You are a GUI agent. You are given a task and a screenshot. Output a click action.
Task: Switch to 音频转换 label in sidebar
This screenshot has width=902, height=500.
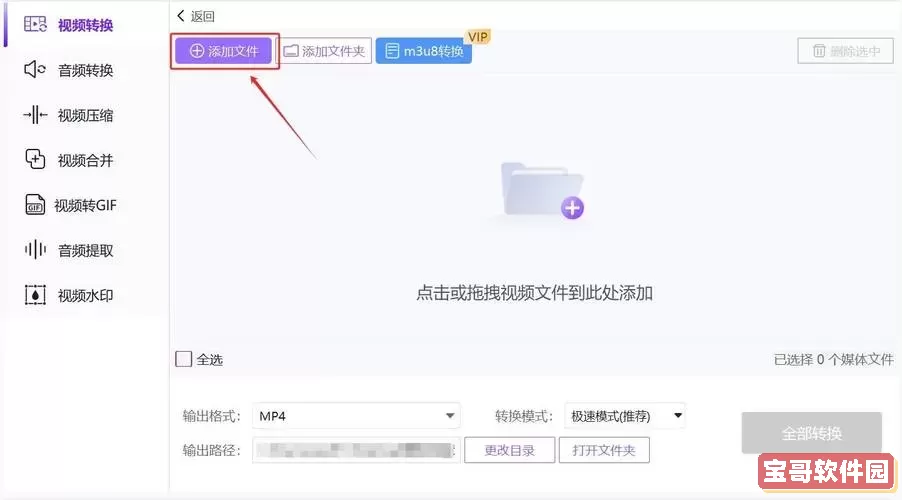point(85,70)
